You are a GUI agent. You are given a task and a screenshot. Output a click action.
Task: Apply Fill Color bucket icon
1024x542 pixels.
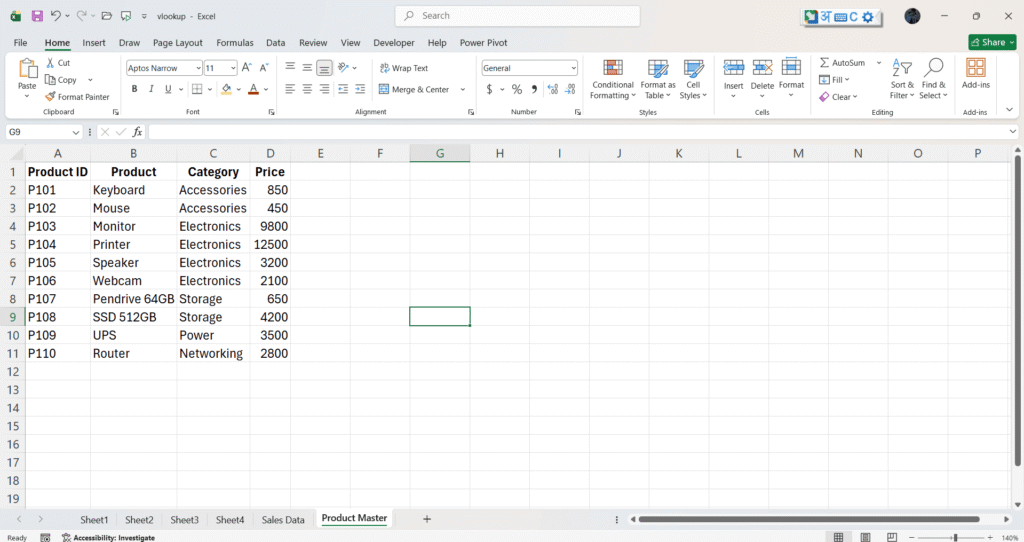[x=226, y=89]
